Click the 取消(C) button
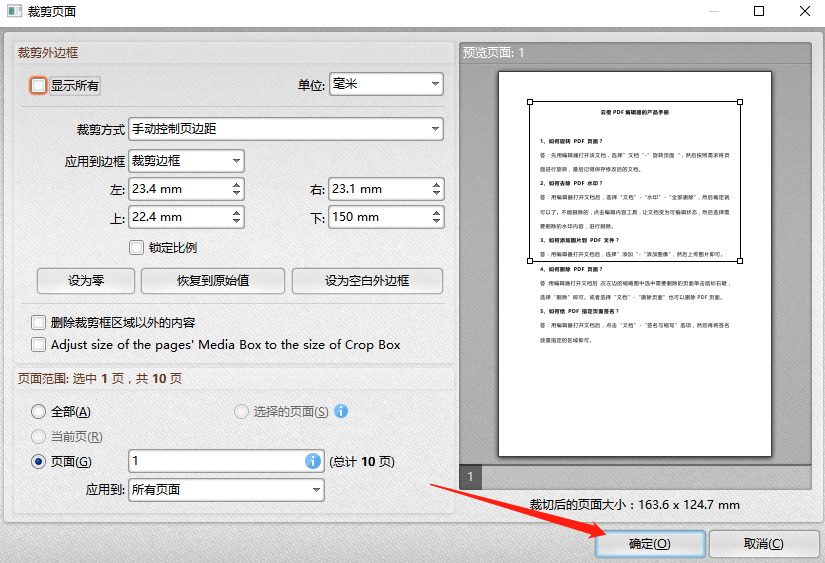 (x=763, y=544)
